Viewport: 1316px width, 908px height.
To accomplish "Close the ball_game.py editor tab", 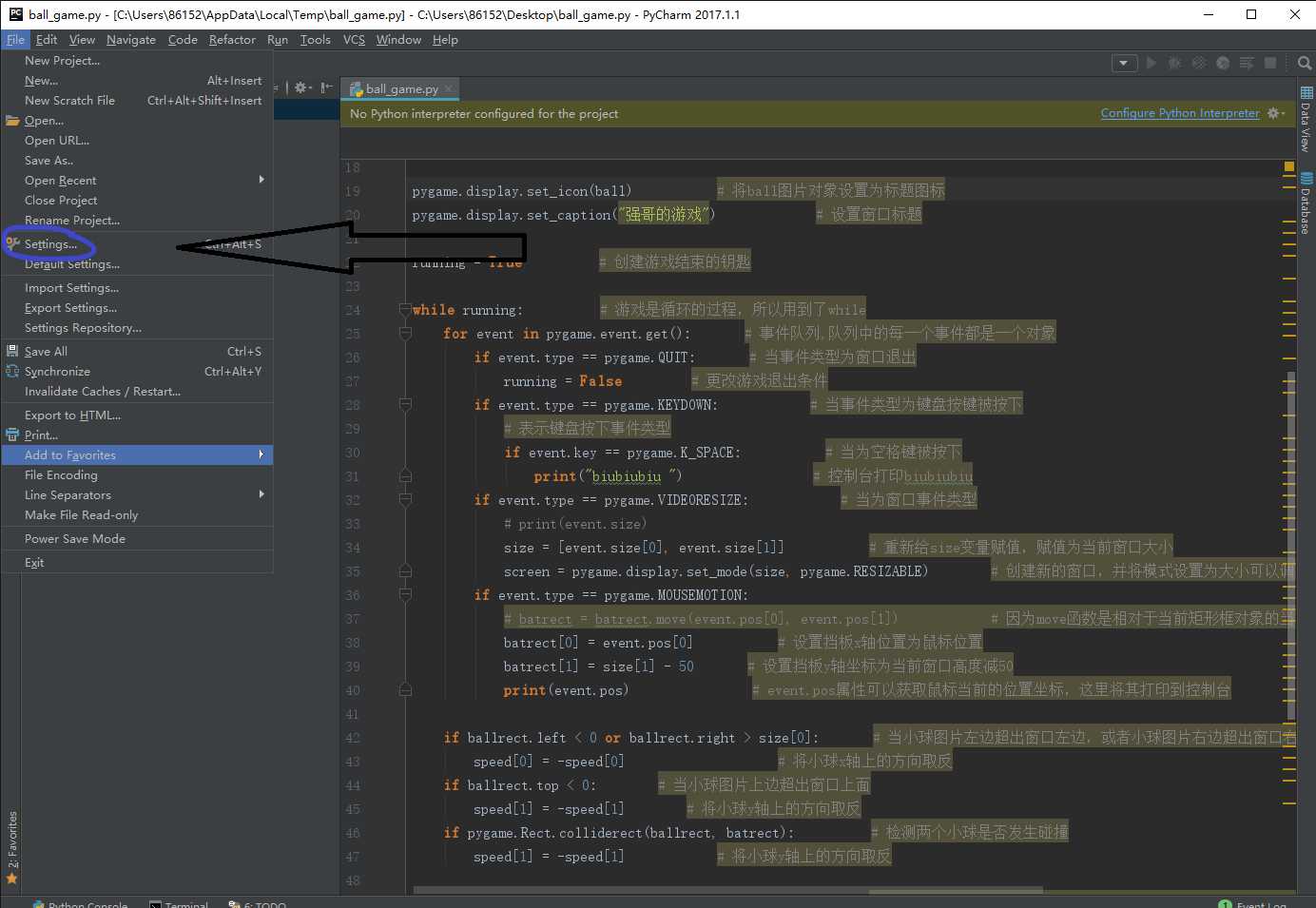I will coord(449,88).
